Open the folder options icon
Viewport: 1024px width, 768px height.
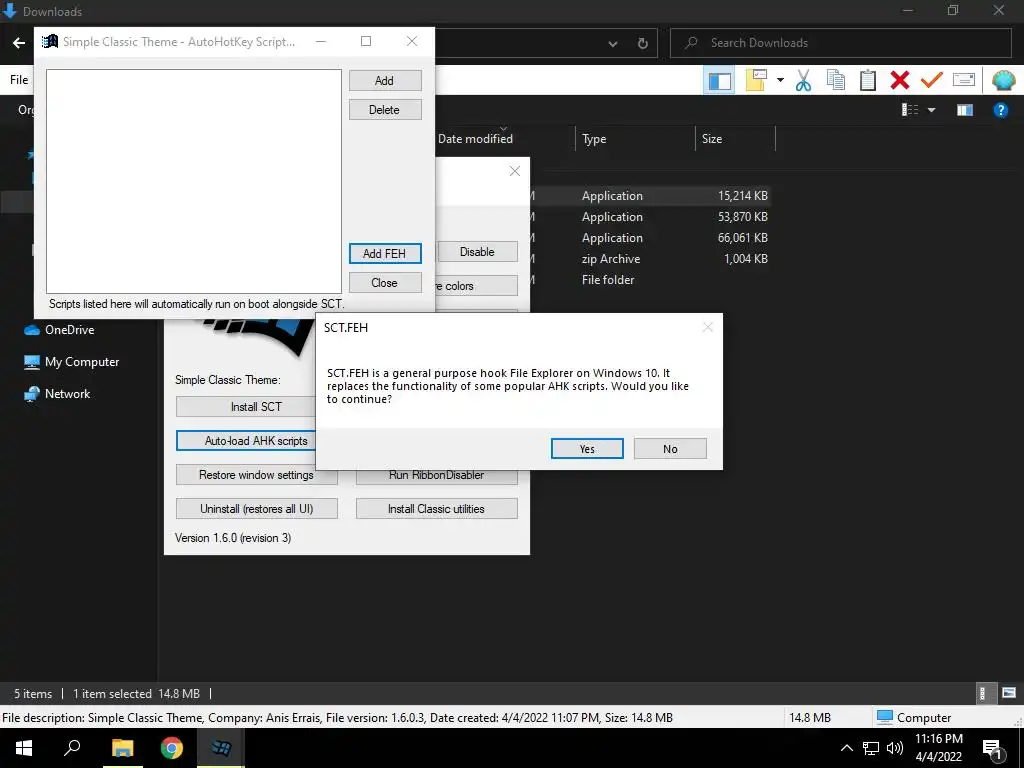(756, 80)
